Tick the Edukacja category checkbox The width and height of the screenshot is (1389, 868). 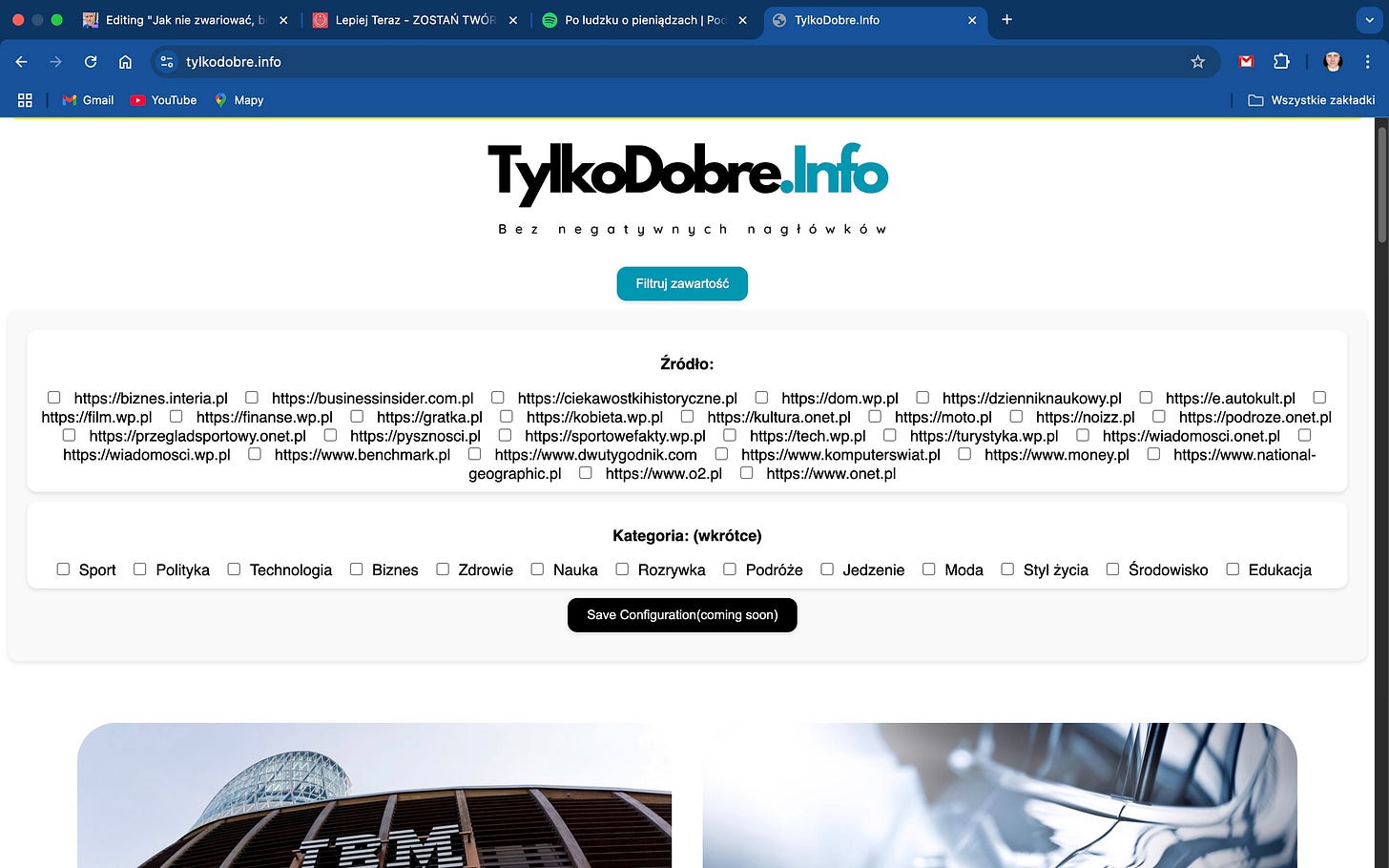[x=1233, y=568]
